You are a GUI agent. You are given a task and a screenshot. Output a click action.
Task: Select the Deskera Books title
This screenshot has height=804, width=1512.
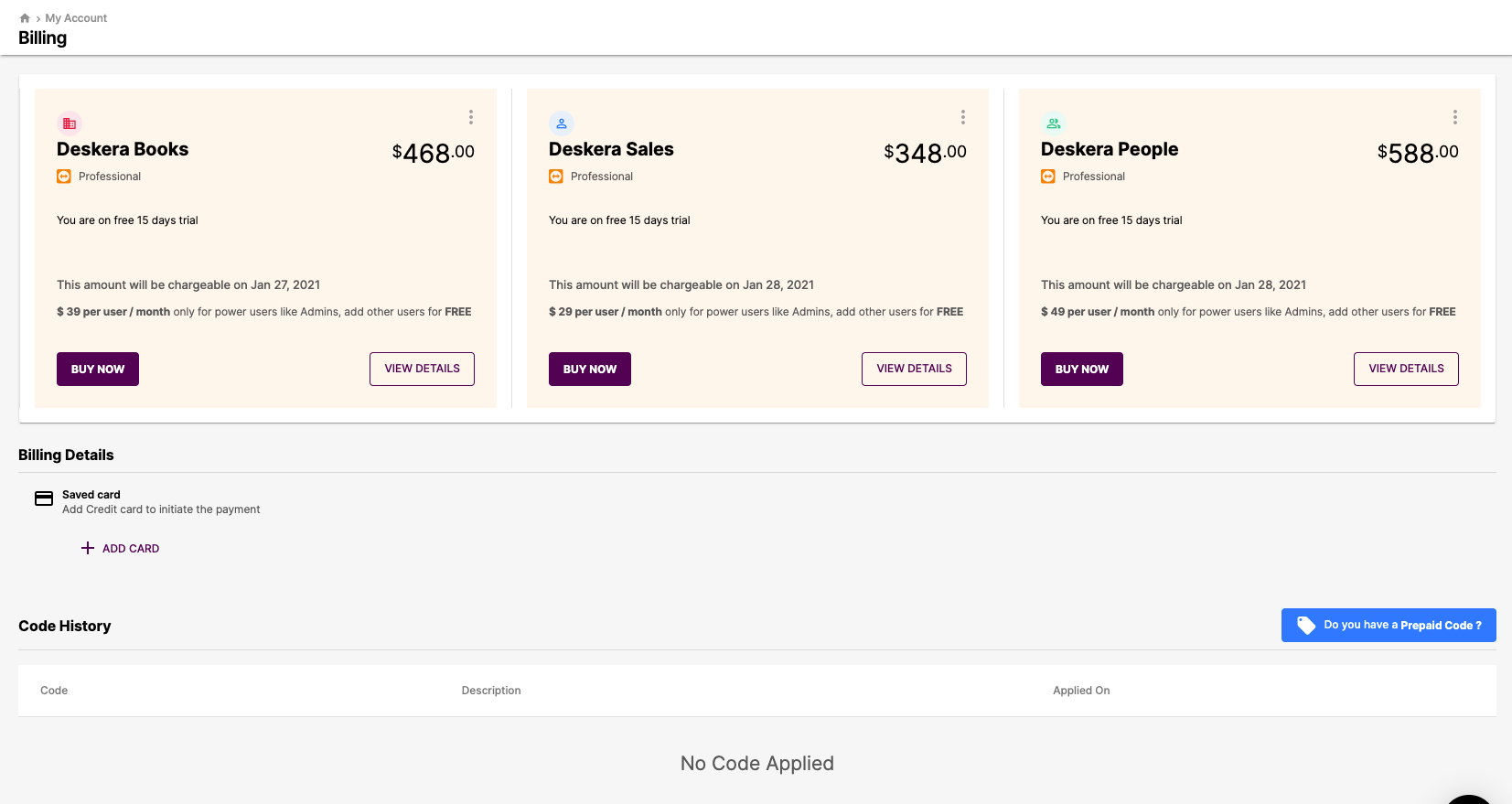coord(123,149)
